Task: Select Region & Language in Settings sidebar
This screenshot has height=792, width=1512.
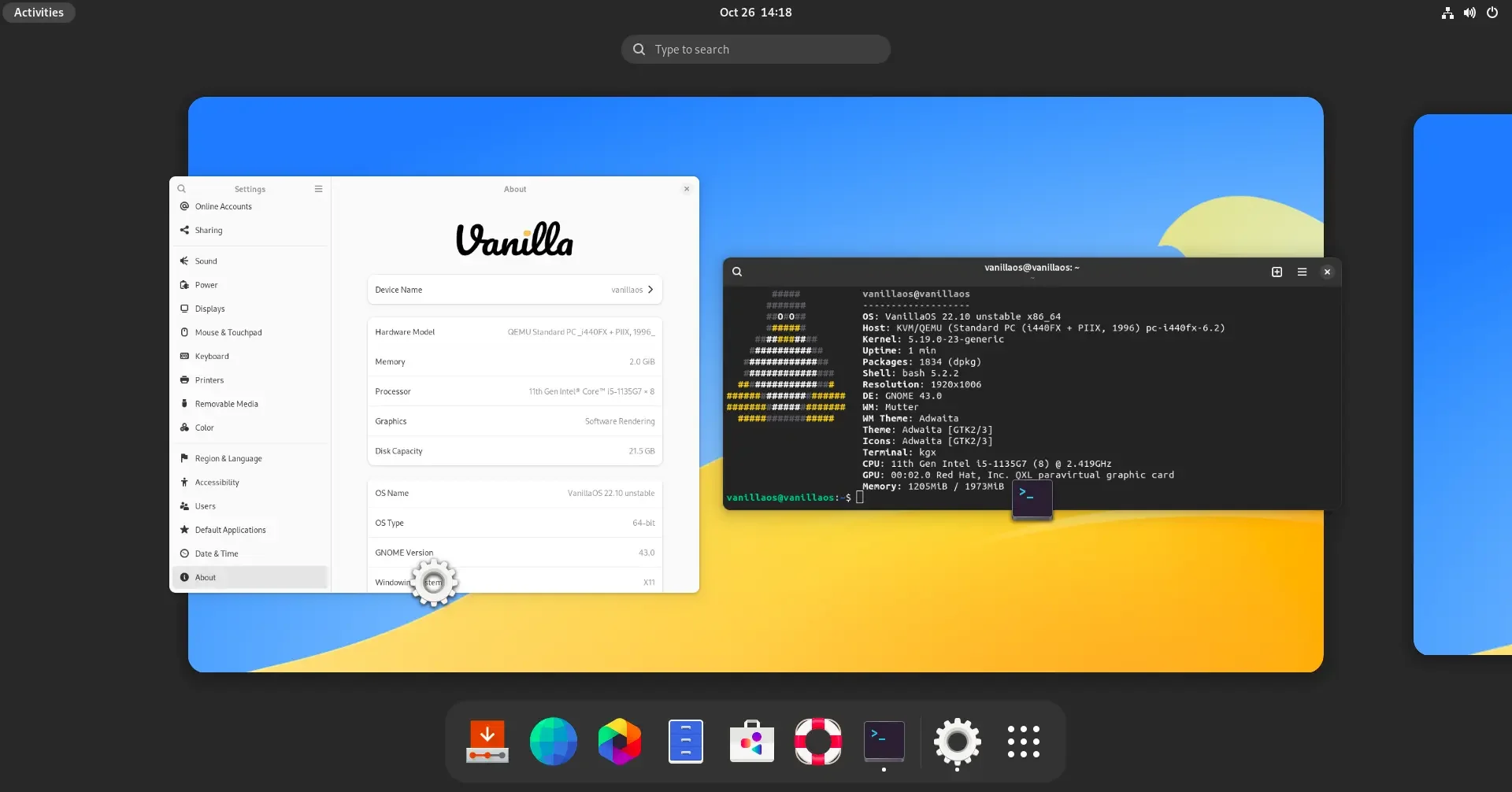Action: 250,458
